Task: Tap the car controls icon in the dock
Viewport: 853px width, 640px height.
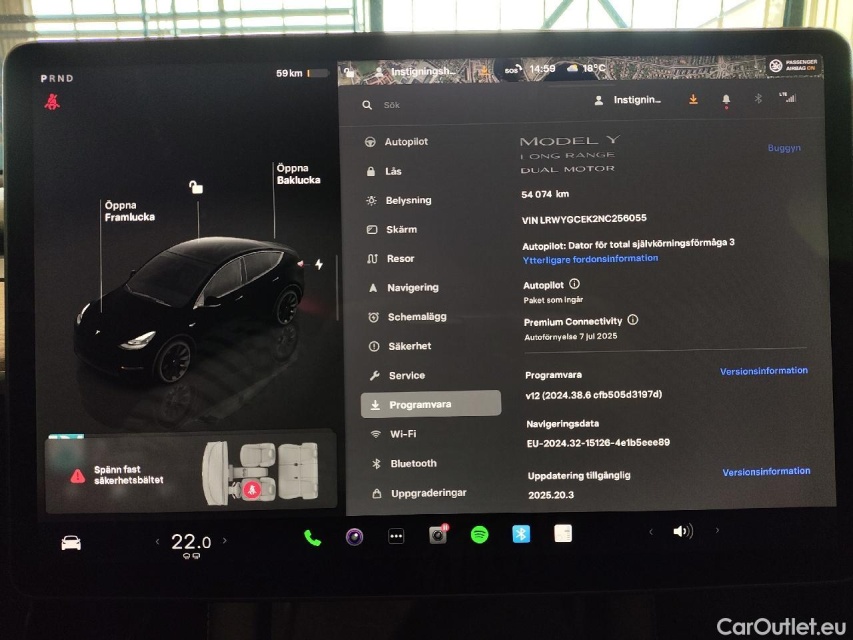Action: [71, 543]
